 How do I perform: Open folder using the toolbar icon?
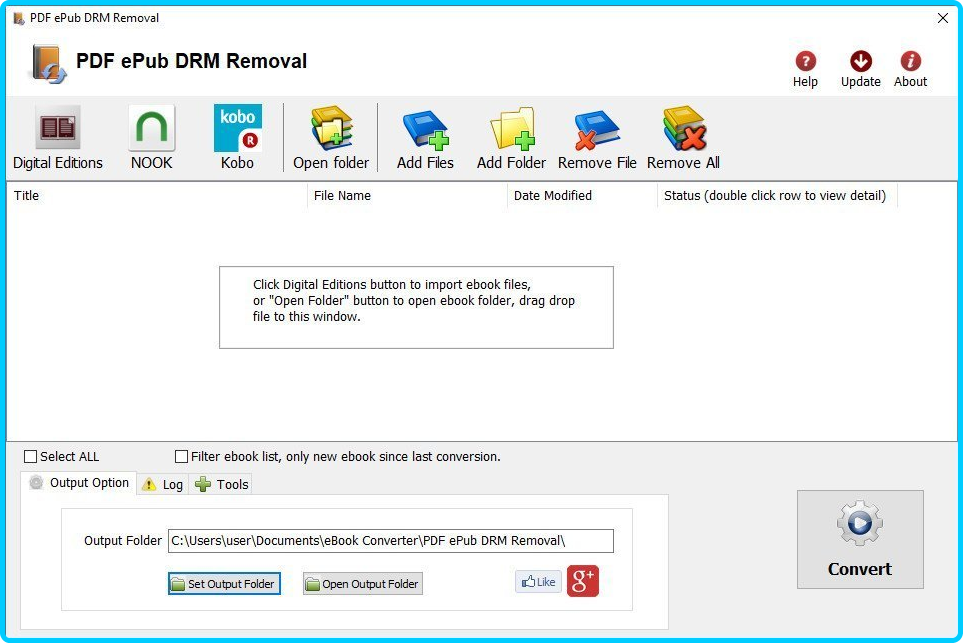332,128
